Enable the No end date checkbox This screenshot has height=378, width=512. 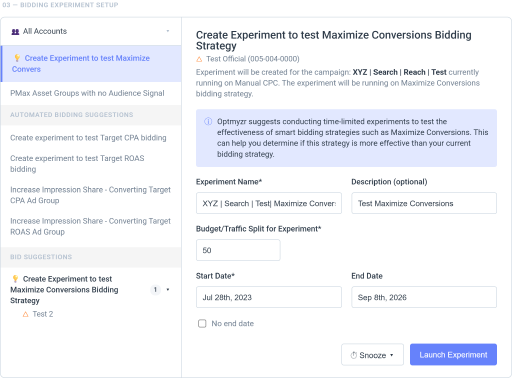(x=202, y=323)
